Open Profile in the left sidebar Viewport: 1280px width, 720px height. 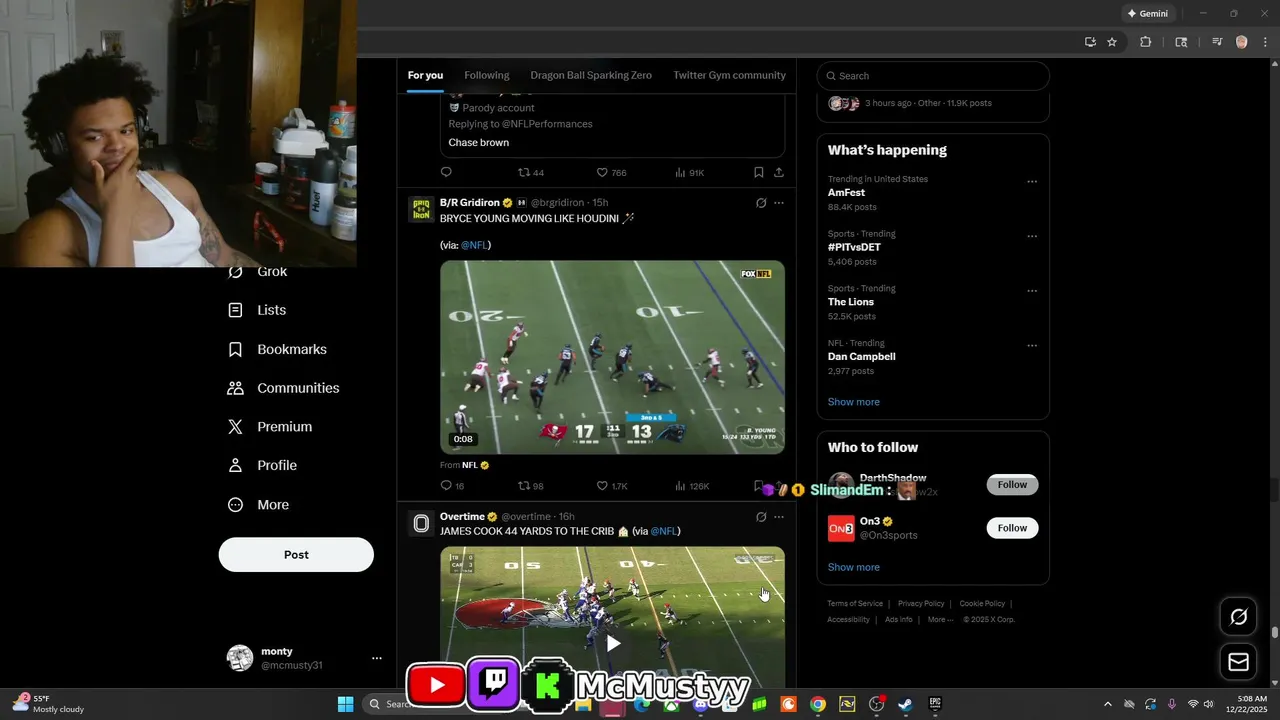[x=262, y=465]
